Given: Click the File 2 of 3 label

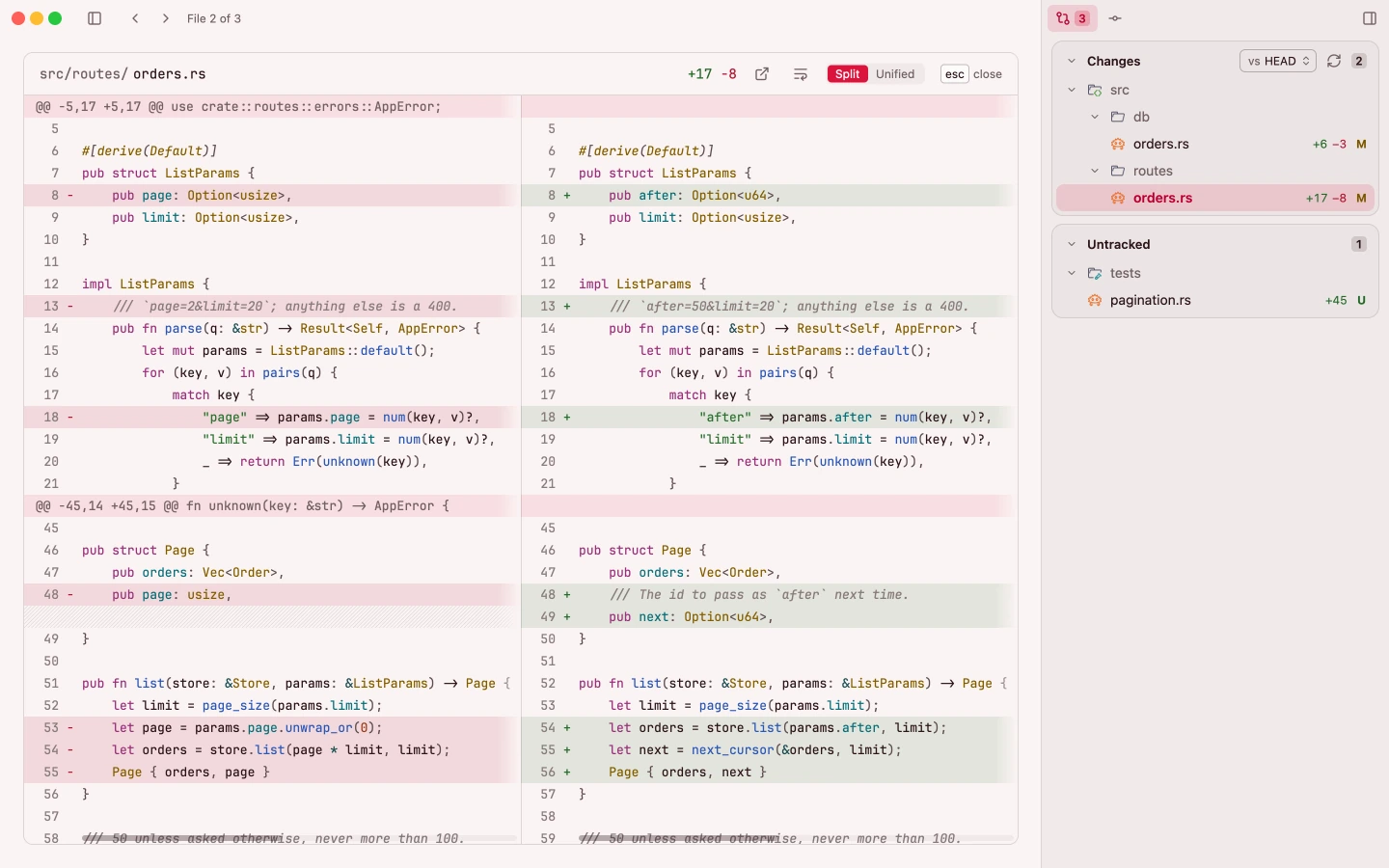Looking at the screenshot, I should pos(214,18).
